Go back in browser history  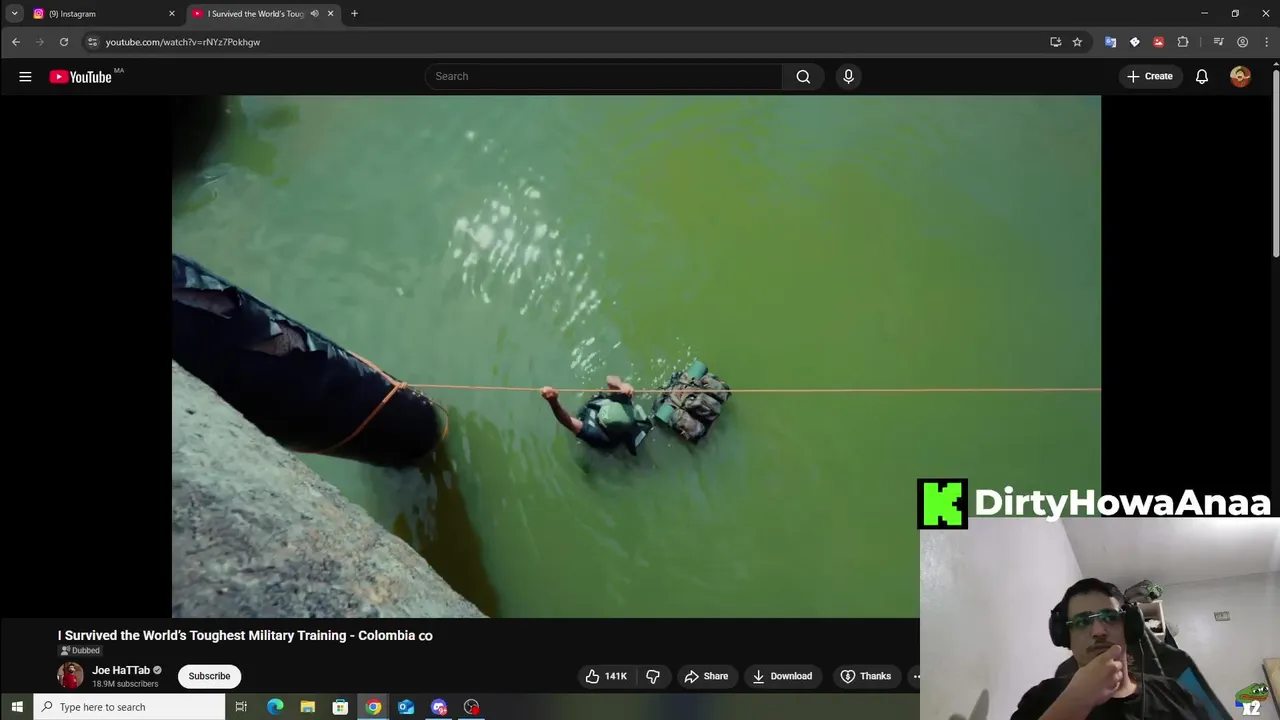(x=16, y=42)
